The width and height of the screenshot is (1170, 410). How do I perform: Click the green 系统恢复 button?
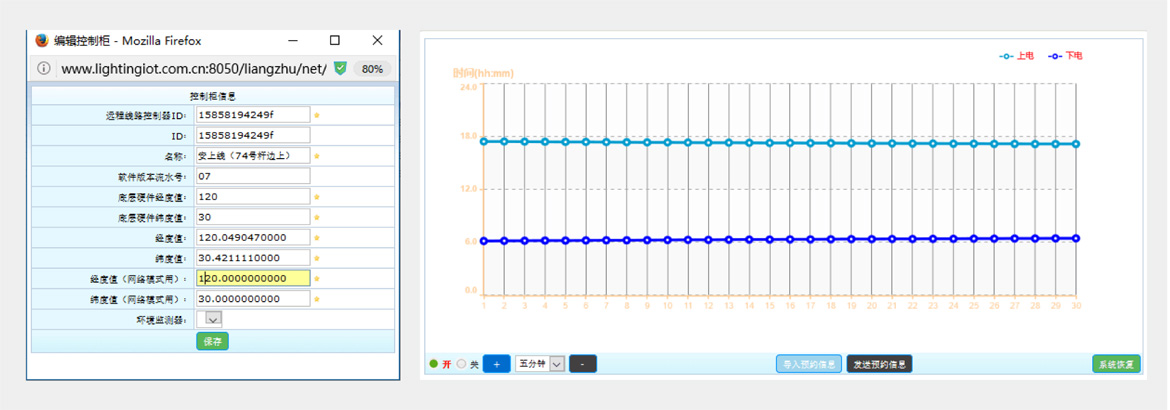[x=1116, y=364]
